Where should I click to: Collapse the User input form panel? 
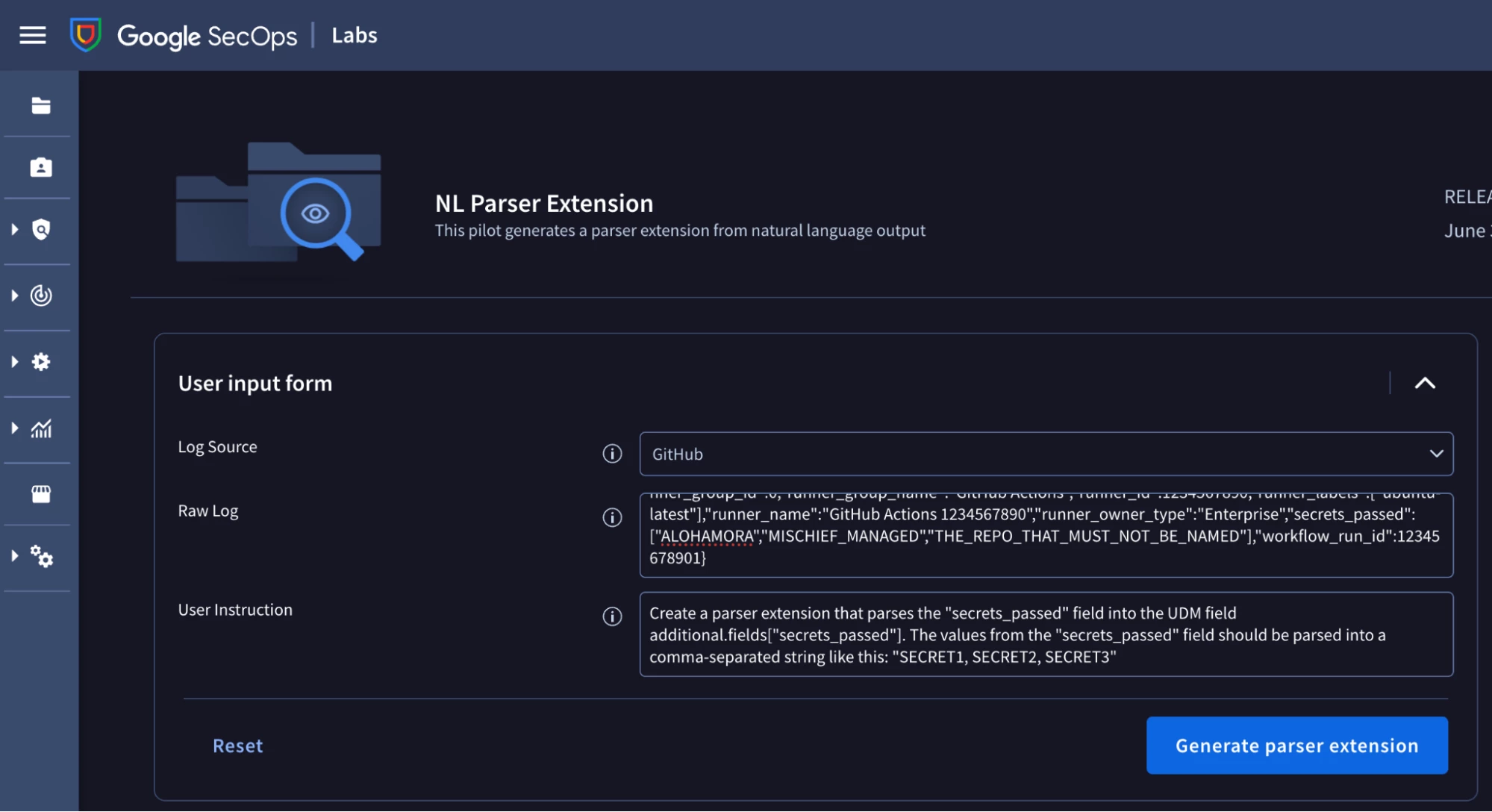pos(1424,384)
